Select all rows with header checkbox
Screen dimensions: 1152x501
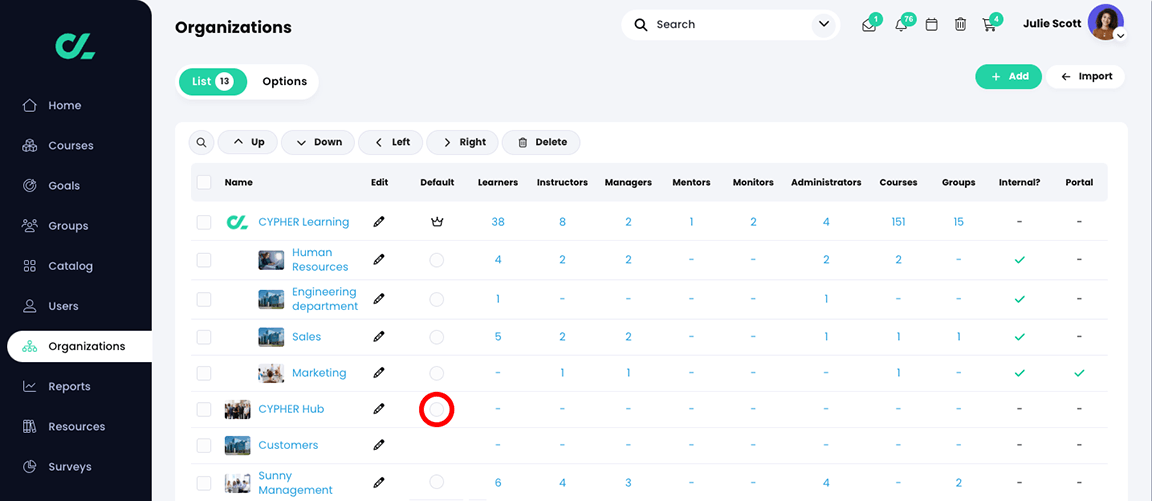204,182
